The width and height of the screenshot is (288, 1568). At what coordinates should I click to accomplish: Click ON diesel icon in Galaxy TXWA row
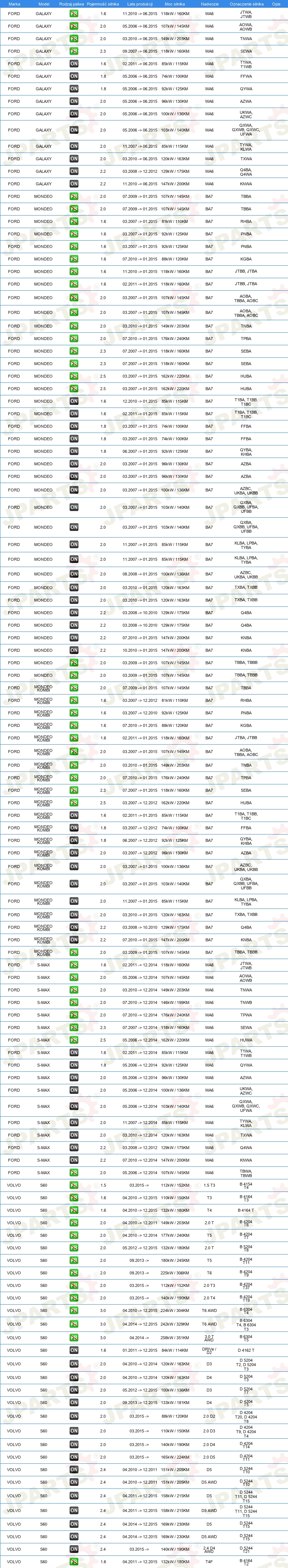(x=74, y=159)
